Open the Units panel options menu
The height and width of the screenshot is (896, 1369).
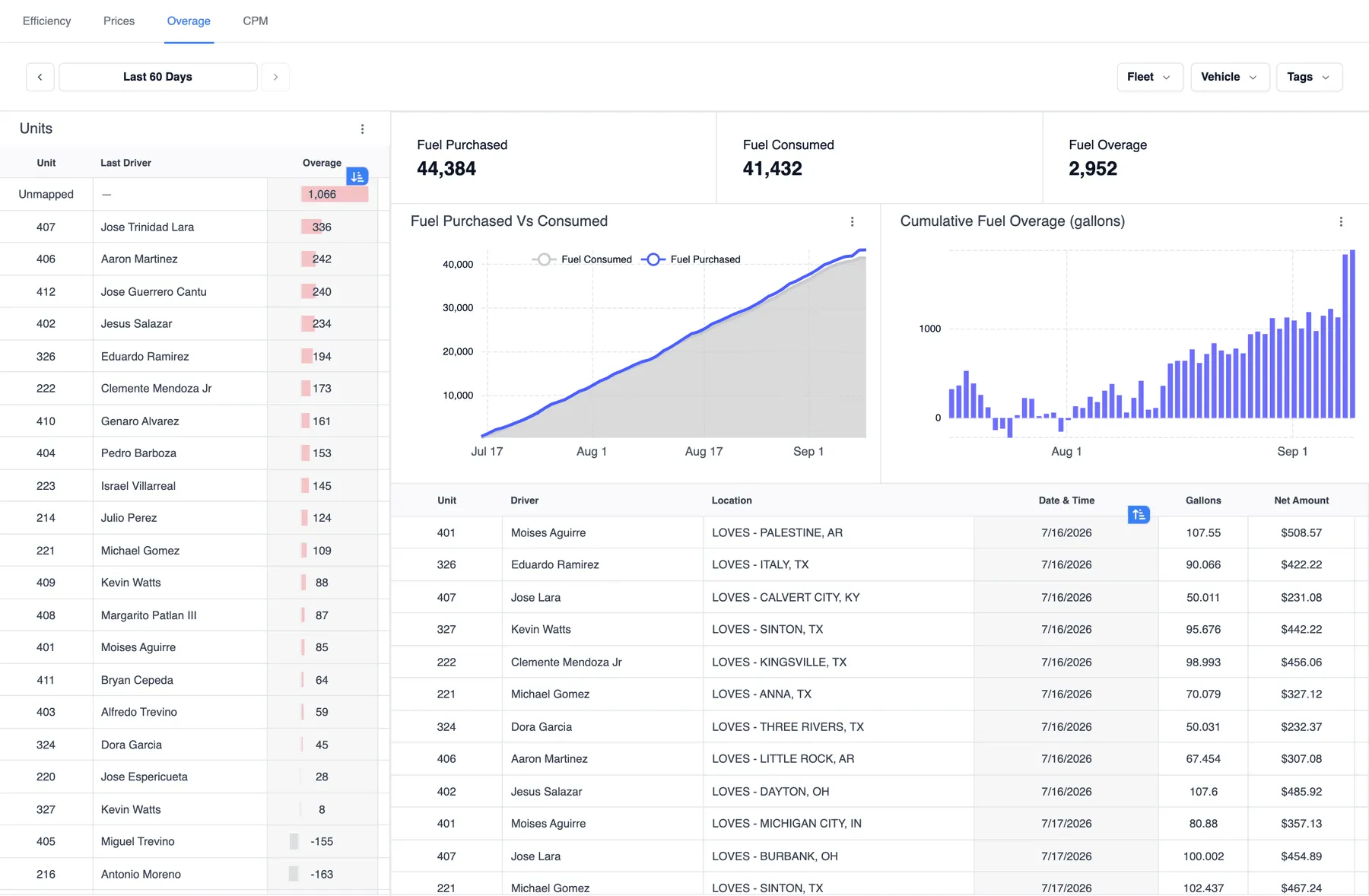(362, 129)
